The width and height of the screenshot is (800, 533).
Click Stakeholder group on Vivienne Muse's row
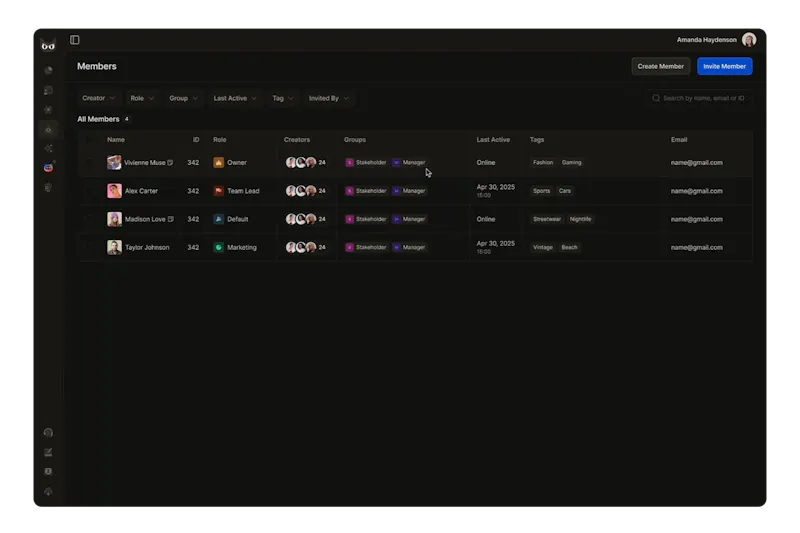[x=366, y=163]
